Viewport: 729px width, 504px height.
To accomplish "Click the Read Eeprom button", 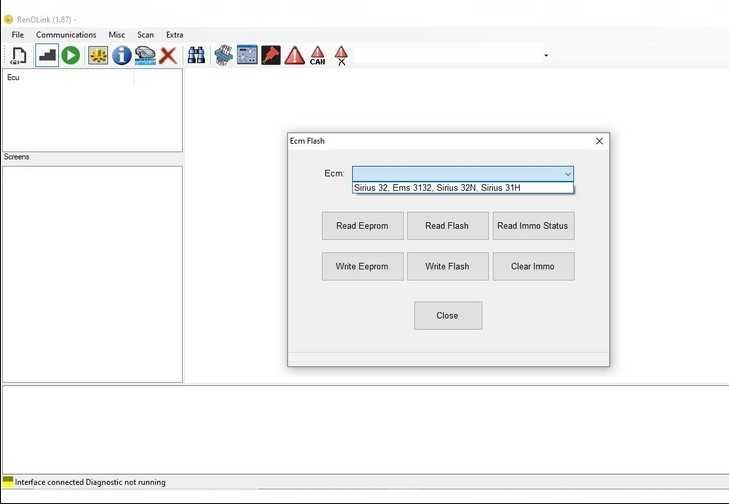I will [363, 226].
